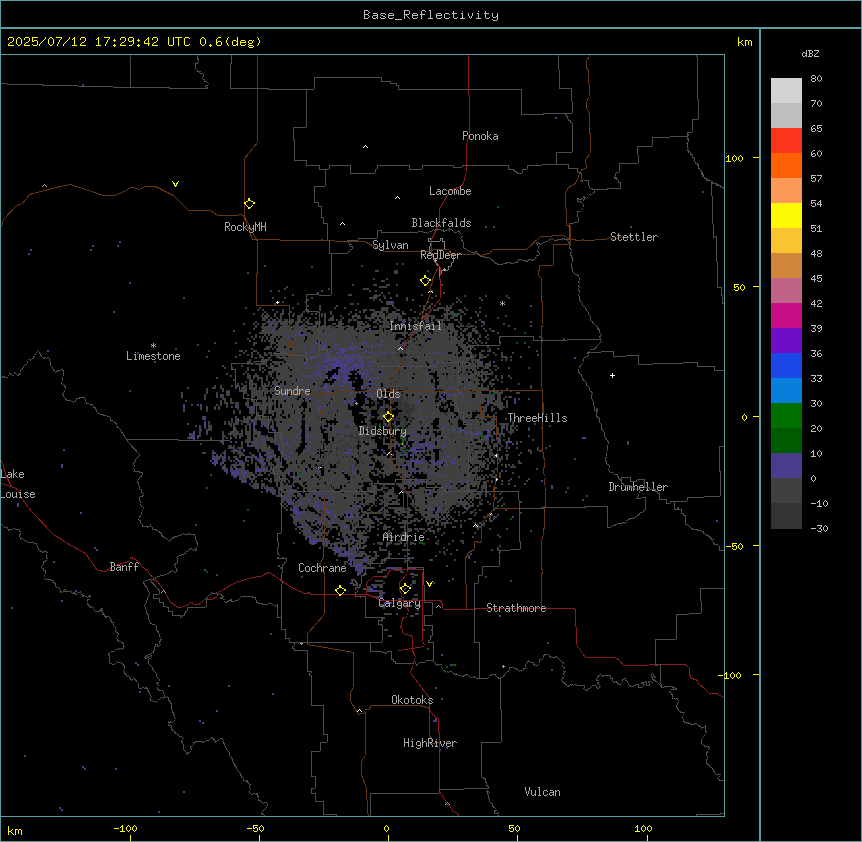Click the yellow V marker east of Calgary

(429, 584)
